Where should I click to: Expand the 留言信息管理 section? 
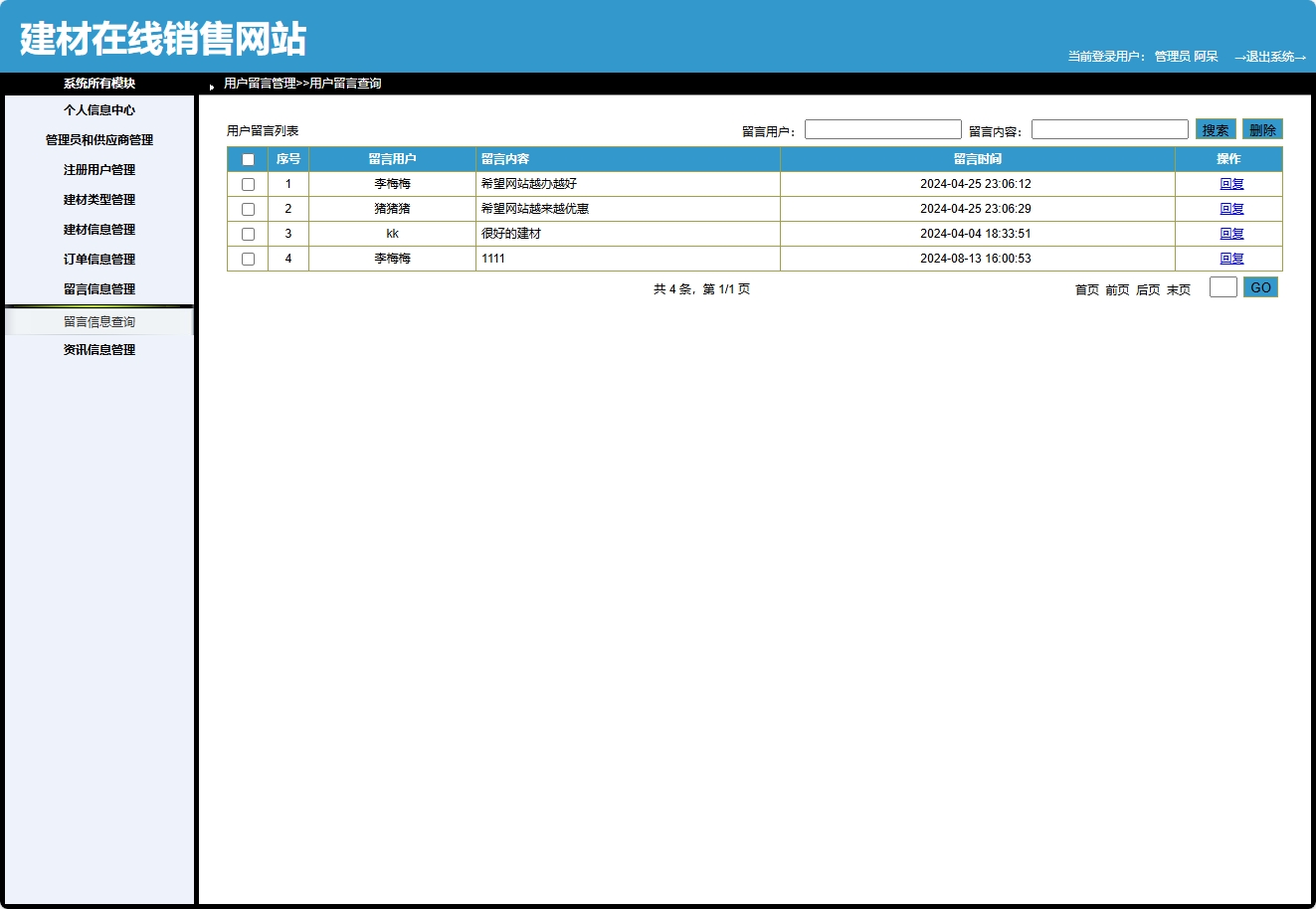[99, 289]
